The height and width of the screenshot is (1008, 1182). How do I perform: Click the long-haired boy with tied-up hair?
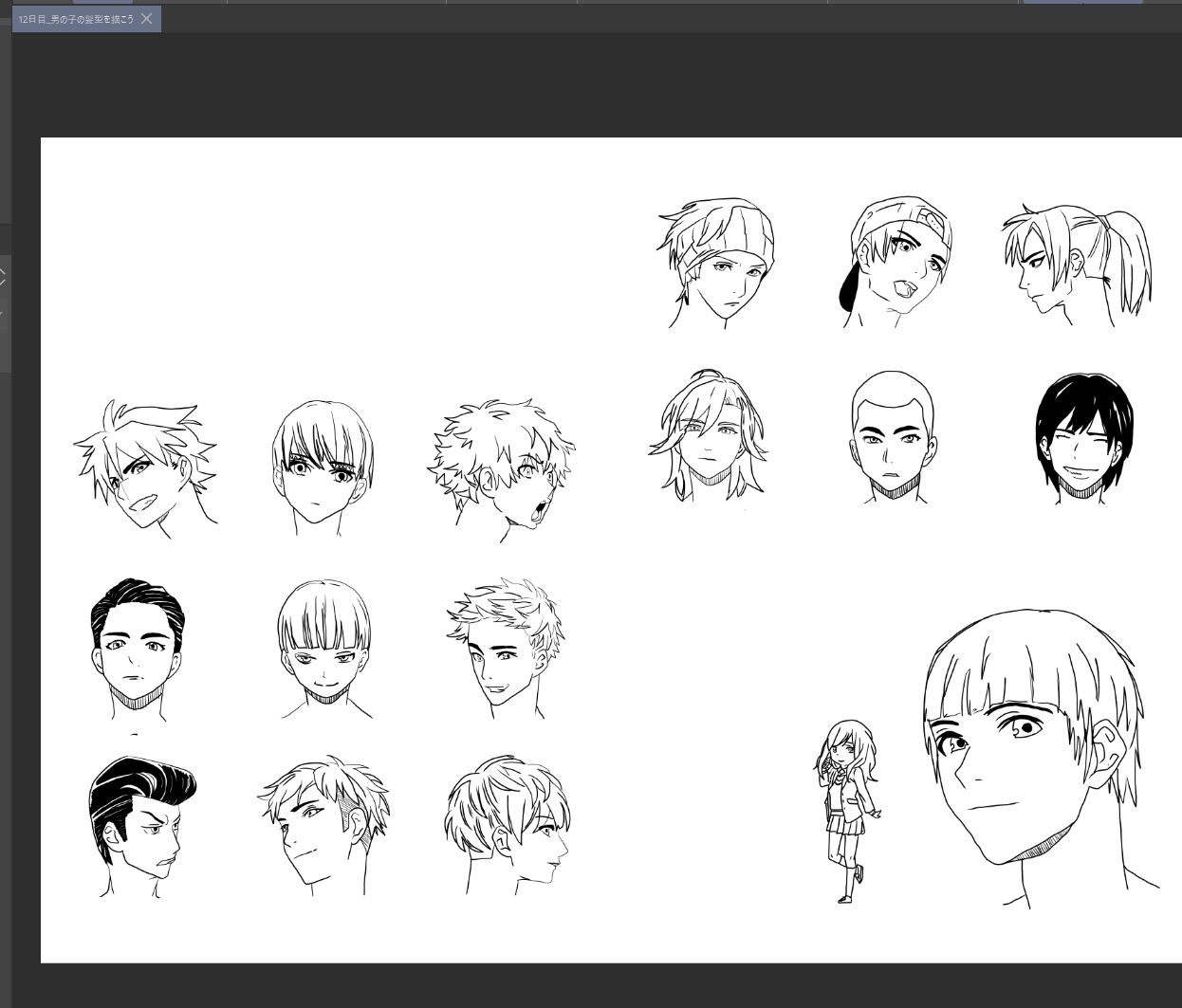tap(708, 436)
